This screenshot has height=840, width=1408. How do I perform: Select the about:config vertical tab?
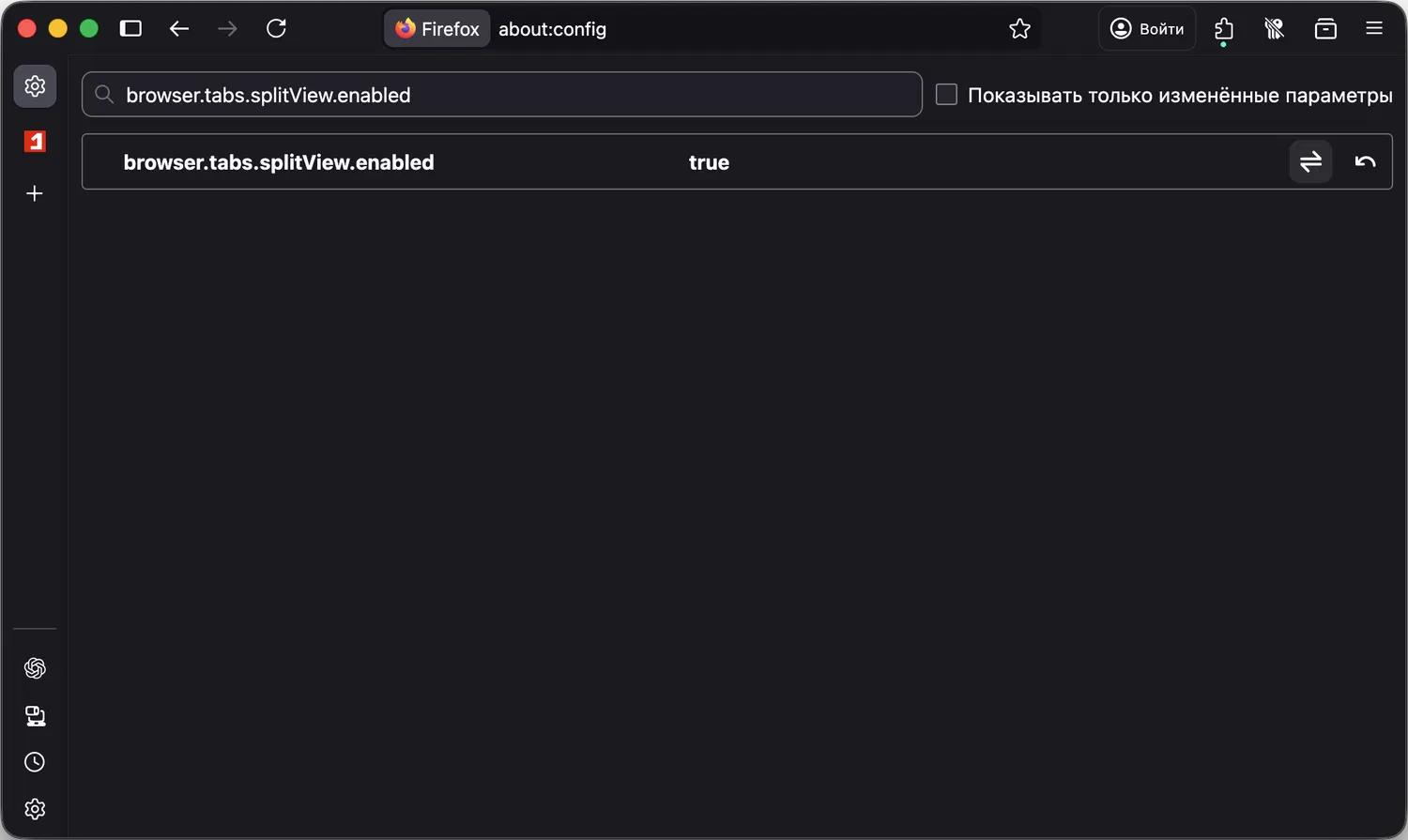point(35,86)
